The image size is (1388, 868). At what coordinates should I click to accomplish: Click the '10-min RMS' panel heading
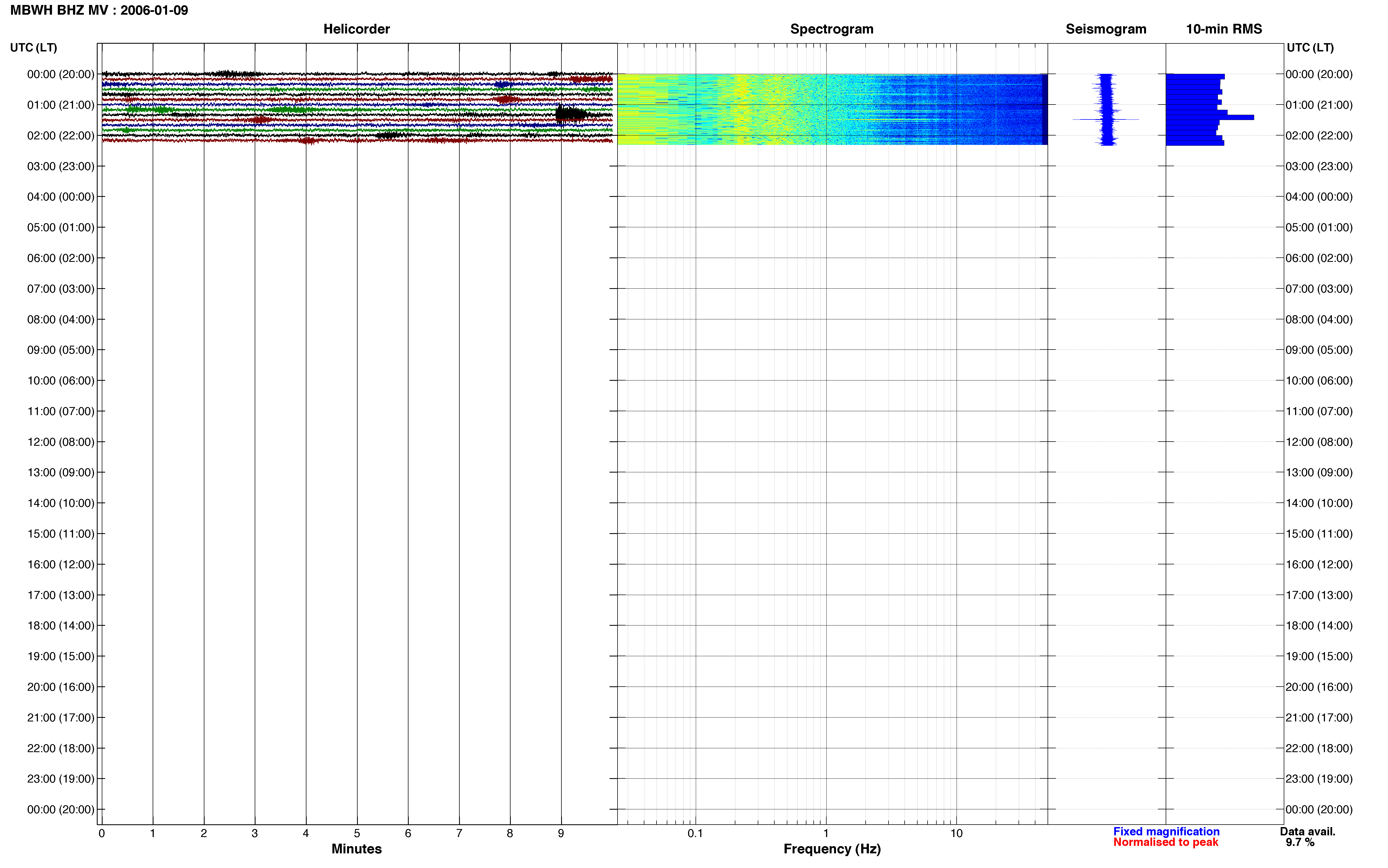(x=1224, y=29)
